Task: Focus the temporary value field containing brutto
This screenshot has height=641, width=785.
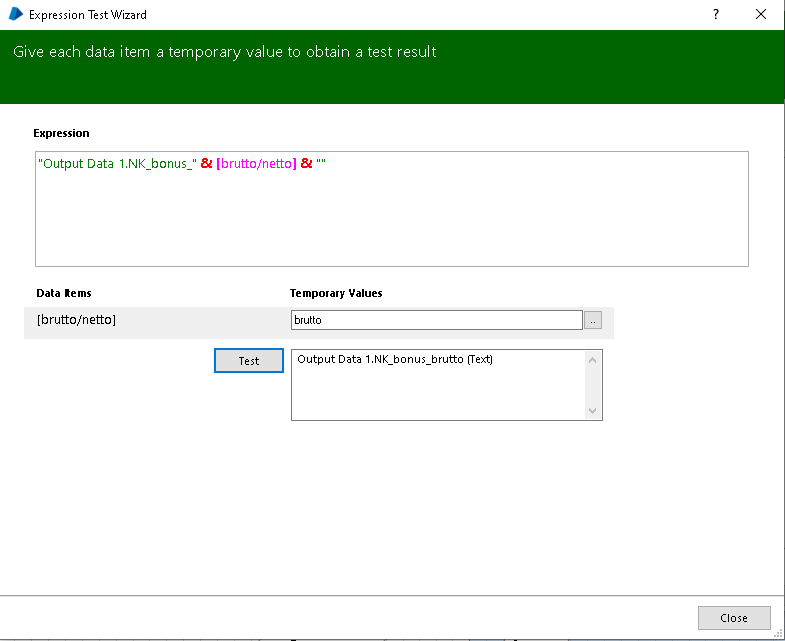Action: [x=436, y=321]
